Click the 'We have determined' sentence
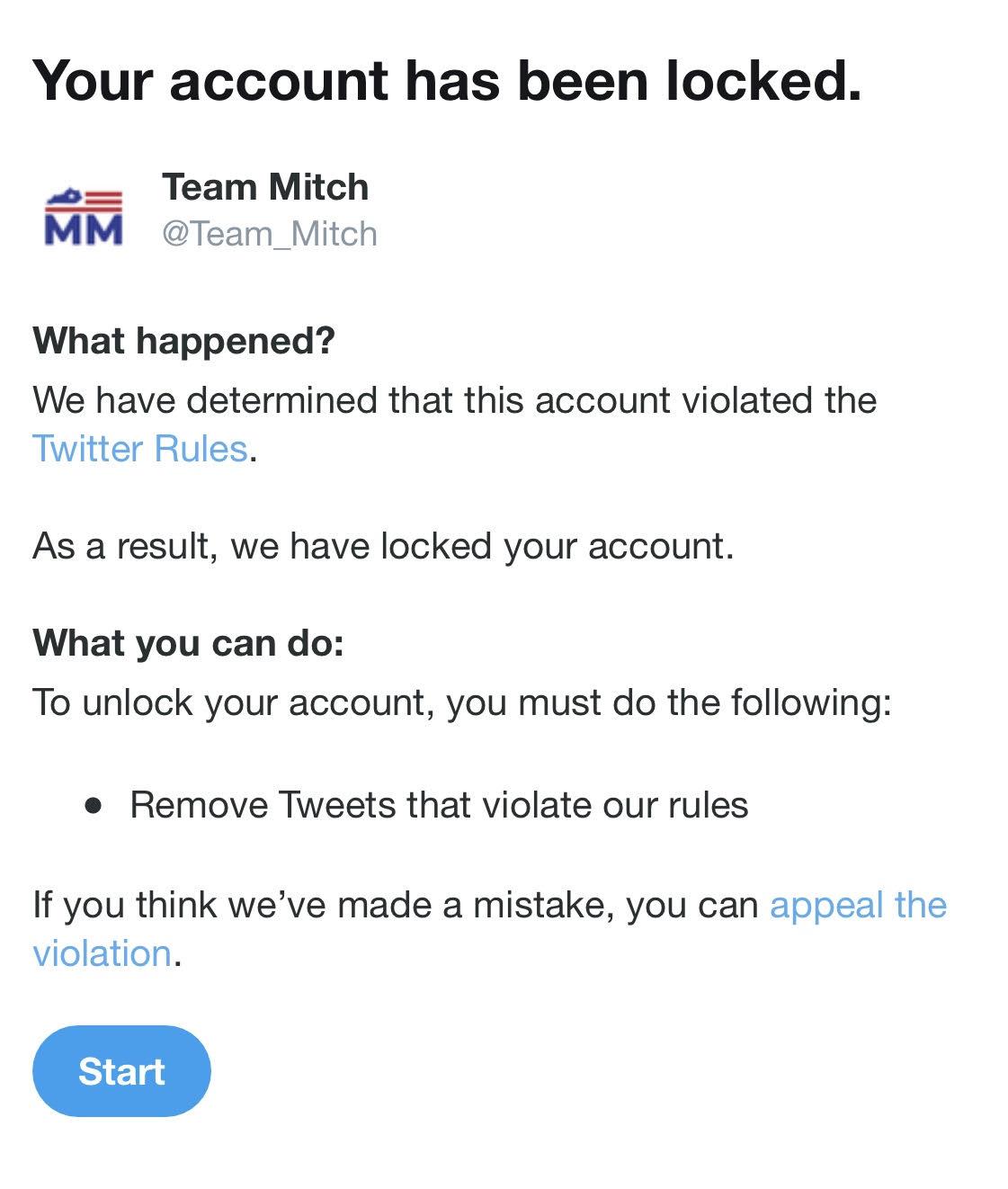The width and height of the screenshot is (1008, 1189). [454, 400]
